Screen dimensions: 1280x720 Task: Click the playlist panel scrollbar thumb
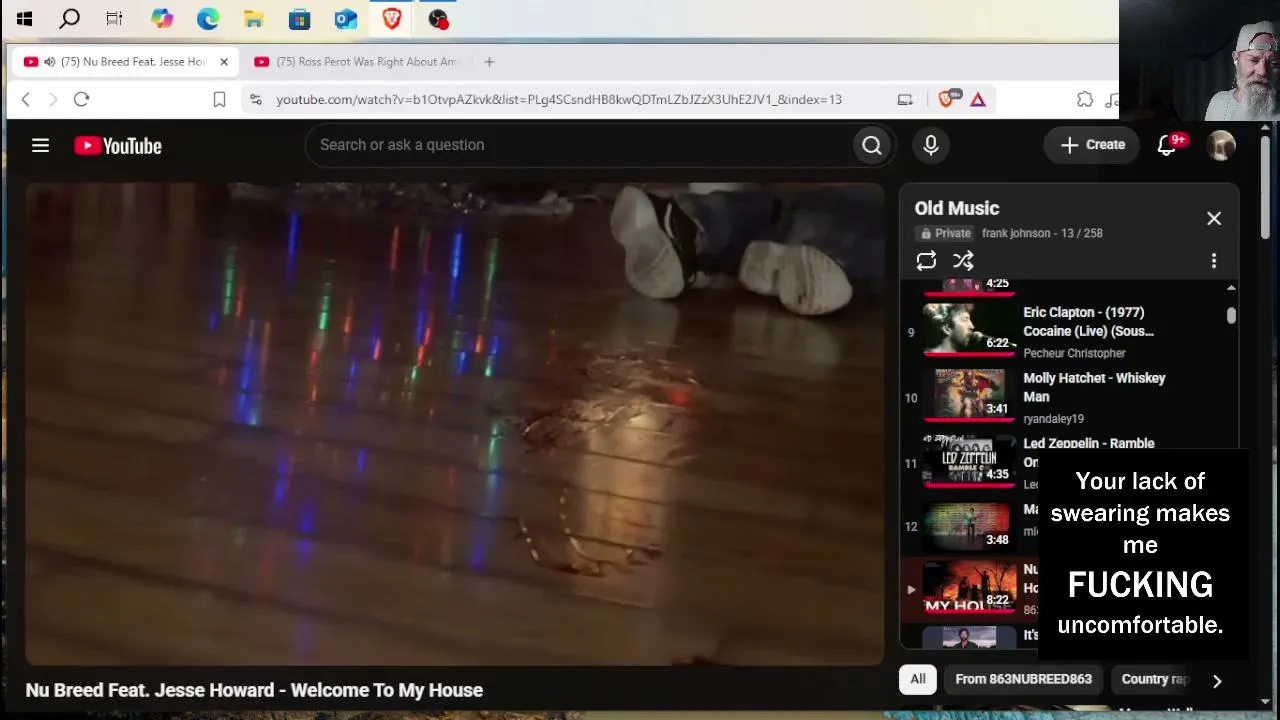(1231, 316)
